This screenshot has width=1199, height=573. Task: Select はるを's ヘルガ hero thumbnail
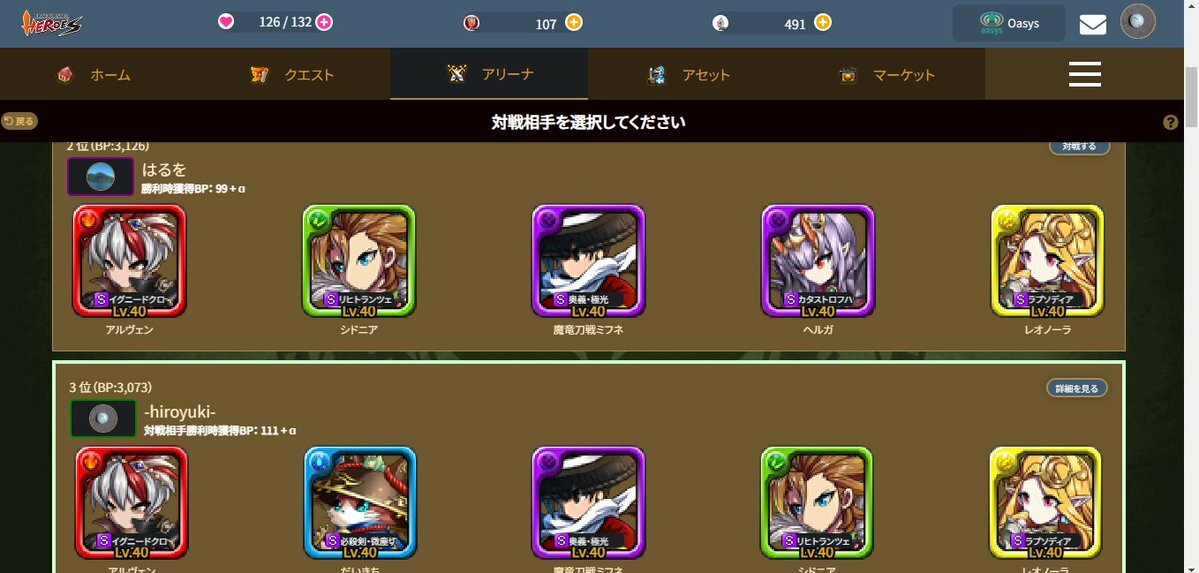point(818,261)
